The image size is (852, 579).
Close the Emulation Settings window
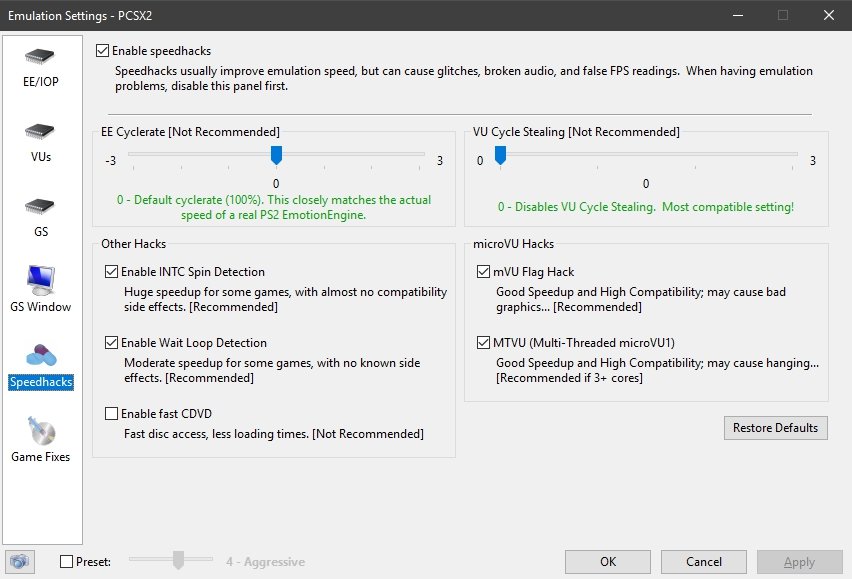(x=829, y=15)
